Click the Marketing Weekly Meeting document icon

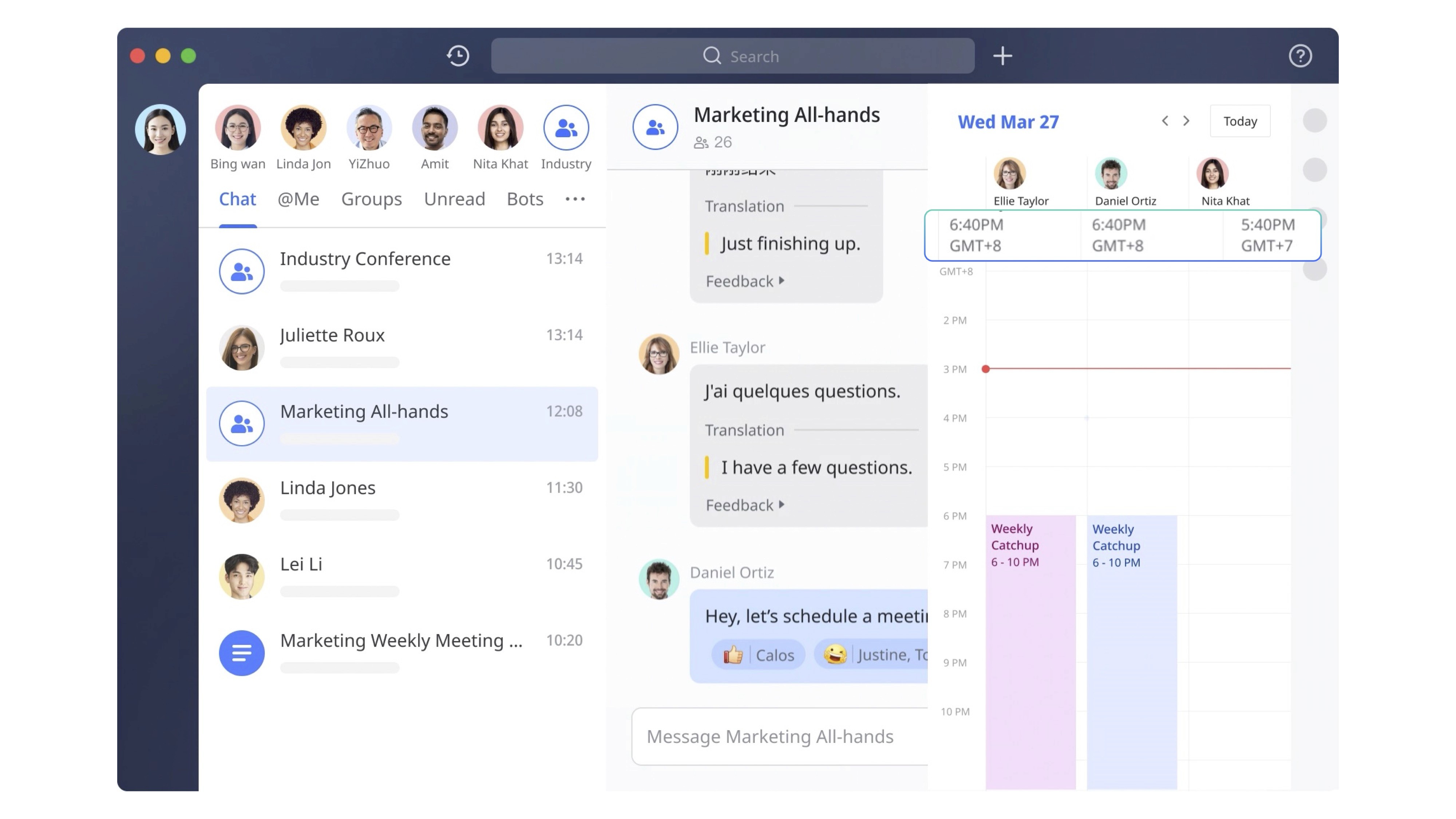241,653
